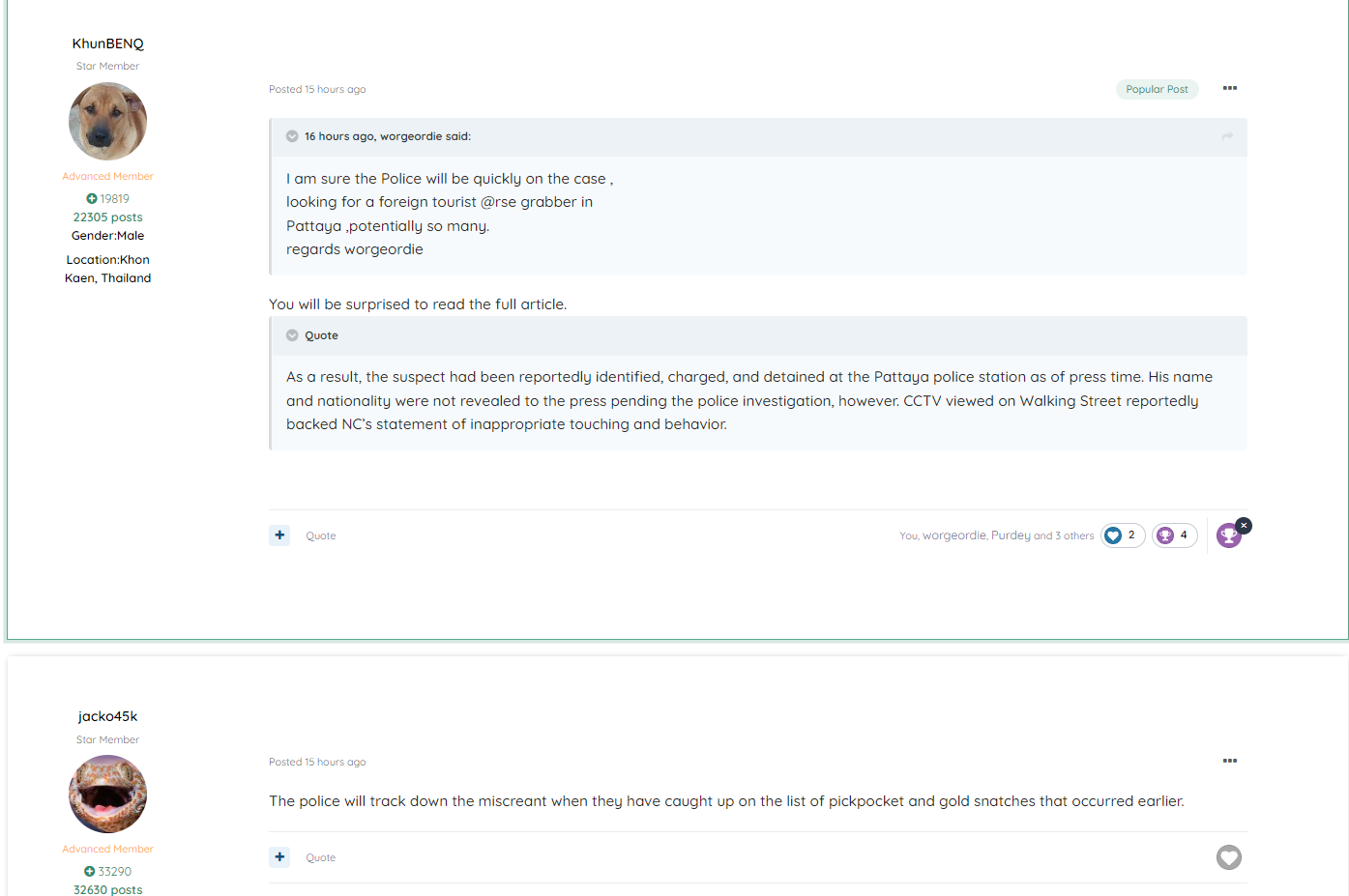The image size is (1349, 896).
Task: Toggle multiquote plus on jacko45k's post
Action: coord(279,856)
